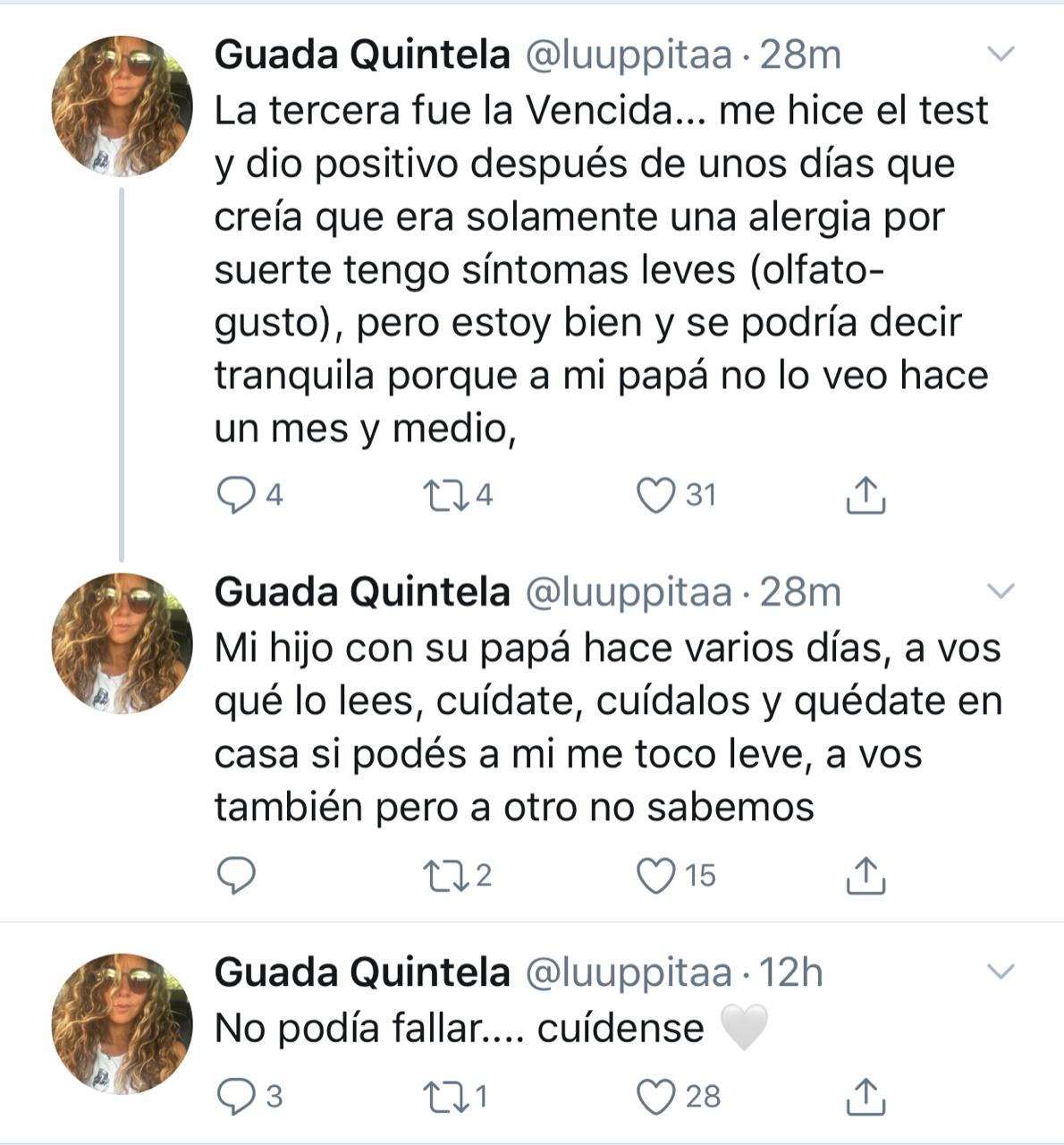Like the tweet with 31 likes
Screen dimensions: 1064x1145
[654, 496]
